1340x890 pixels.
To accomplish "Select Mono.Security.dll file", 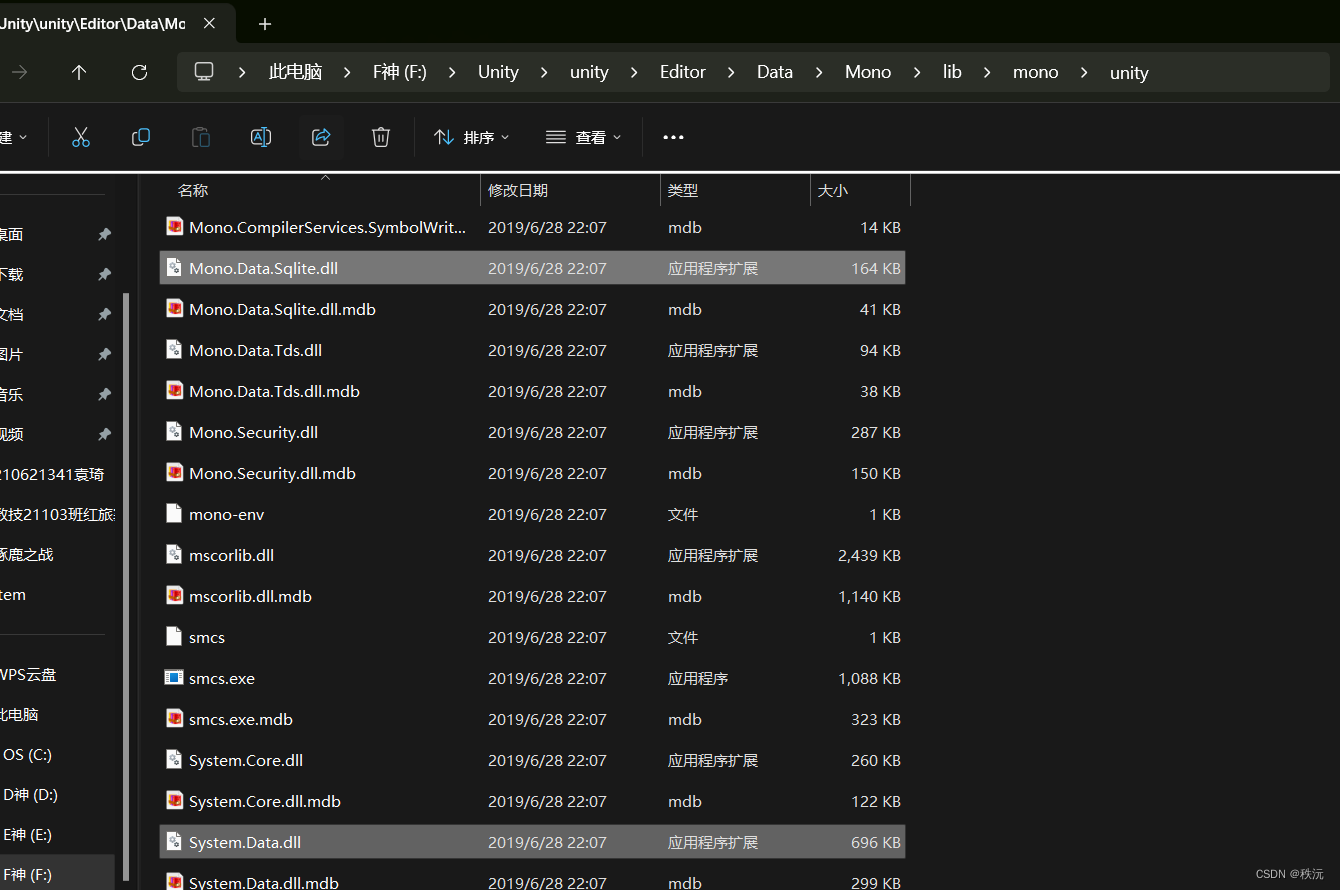I will (x=532, y=432).
